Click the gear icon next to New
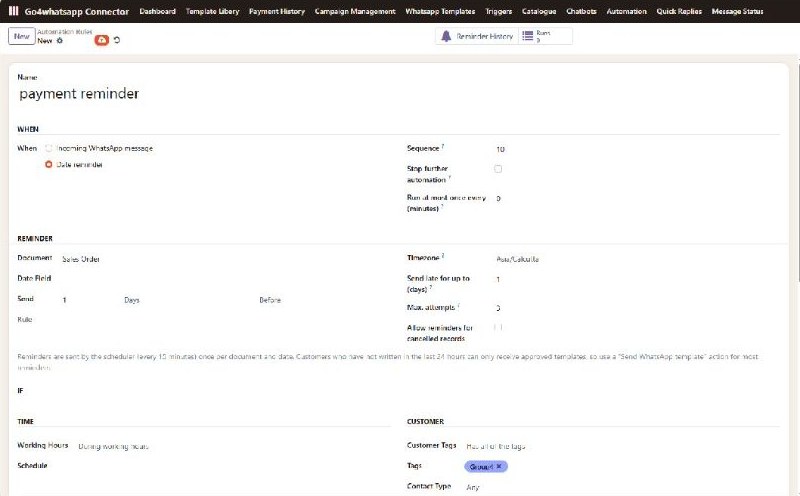Viewport: 800px width, 496px height. pos(60,40)
